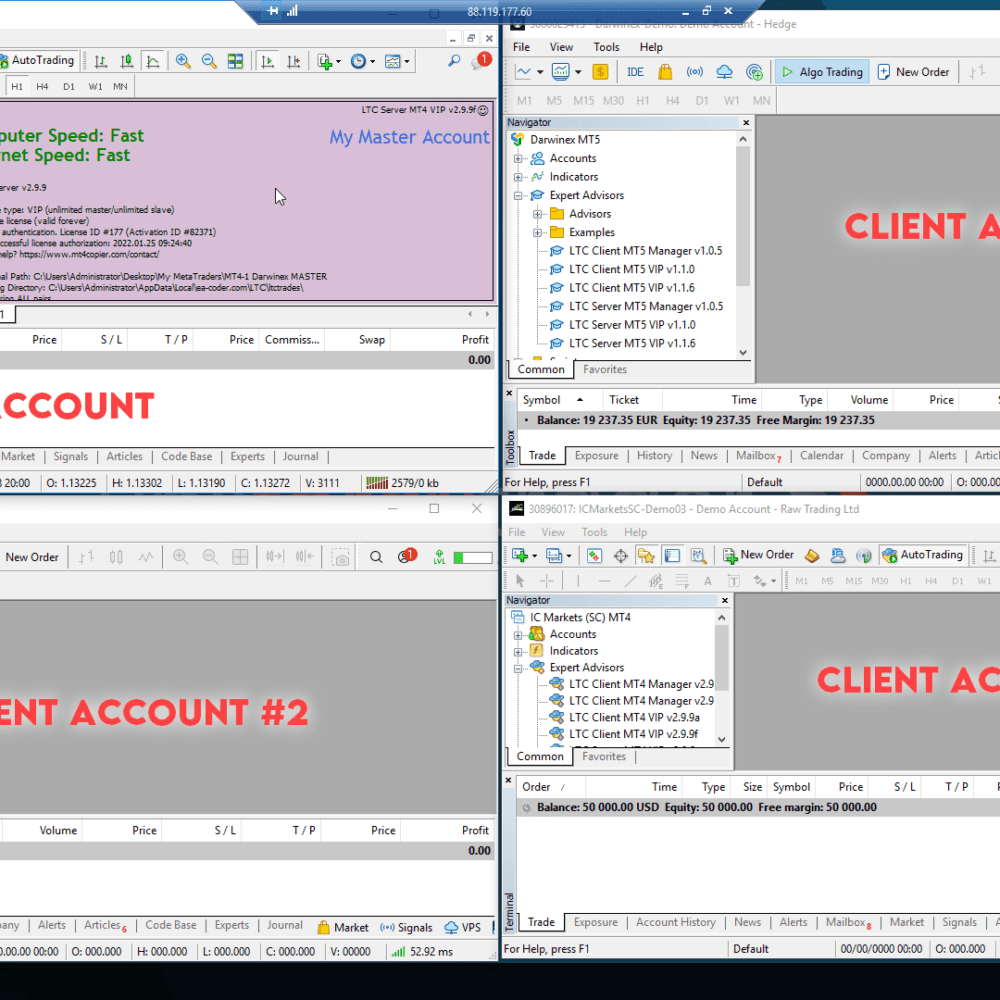Open File menu in Darwinex MT5 window
This screenshot has height=1000, width=1000.
[x=521, y=47]
